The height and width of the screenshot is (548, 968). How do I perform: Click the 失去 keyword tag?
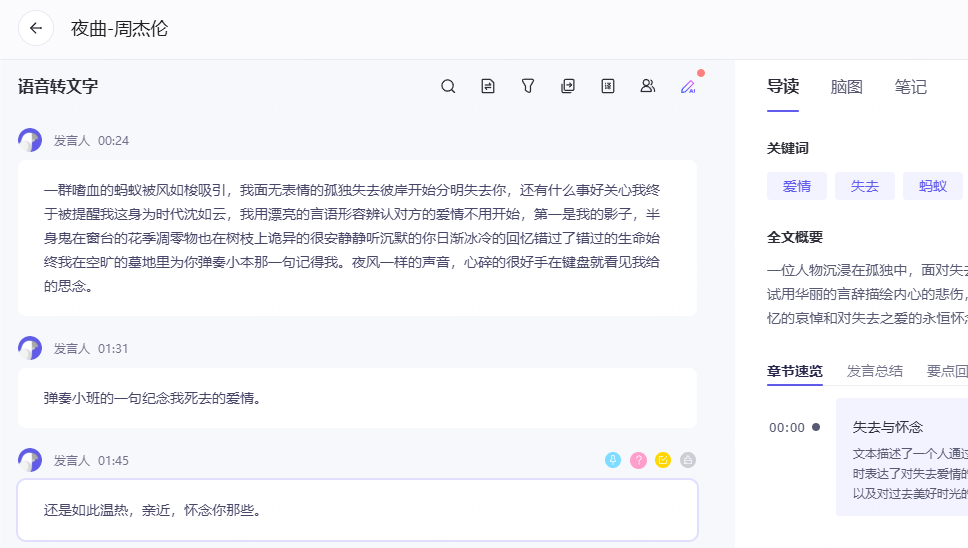[x=865, y=186]
